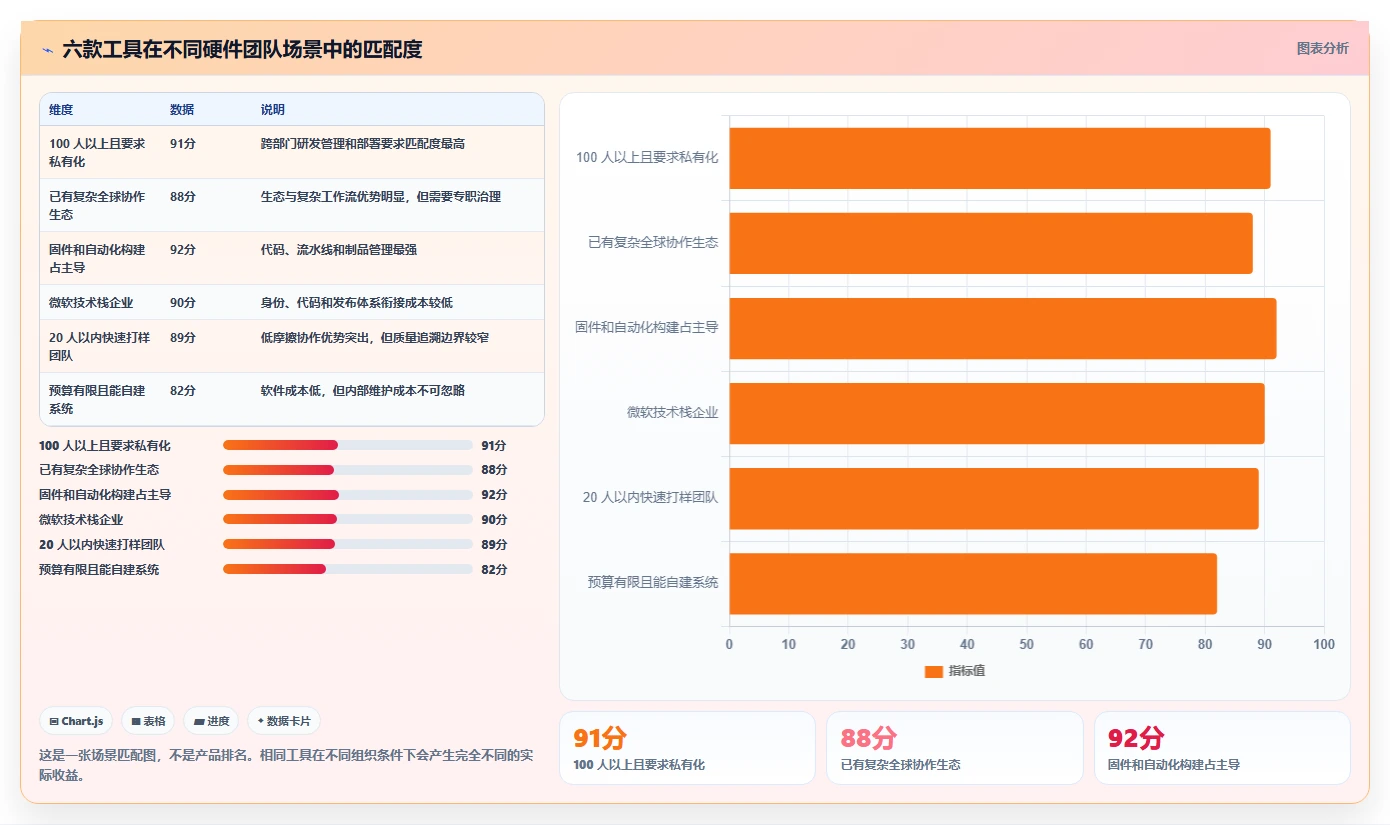Click the chart bar for 固件和自动化构建占主导
The image size is (1390, 825).
[1003, 328]
